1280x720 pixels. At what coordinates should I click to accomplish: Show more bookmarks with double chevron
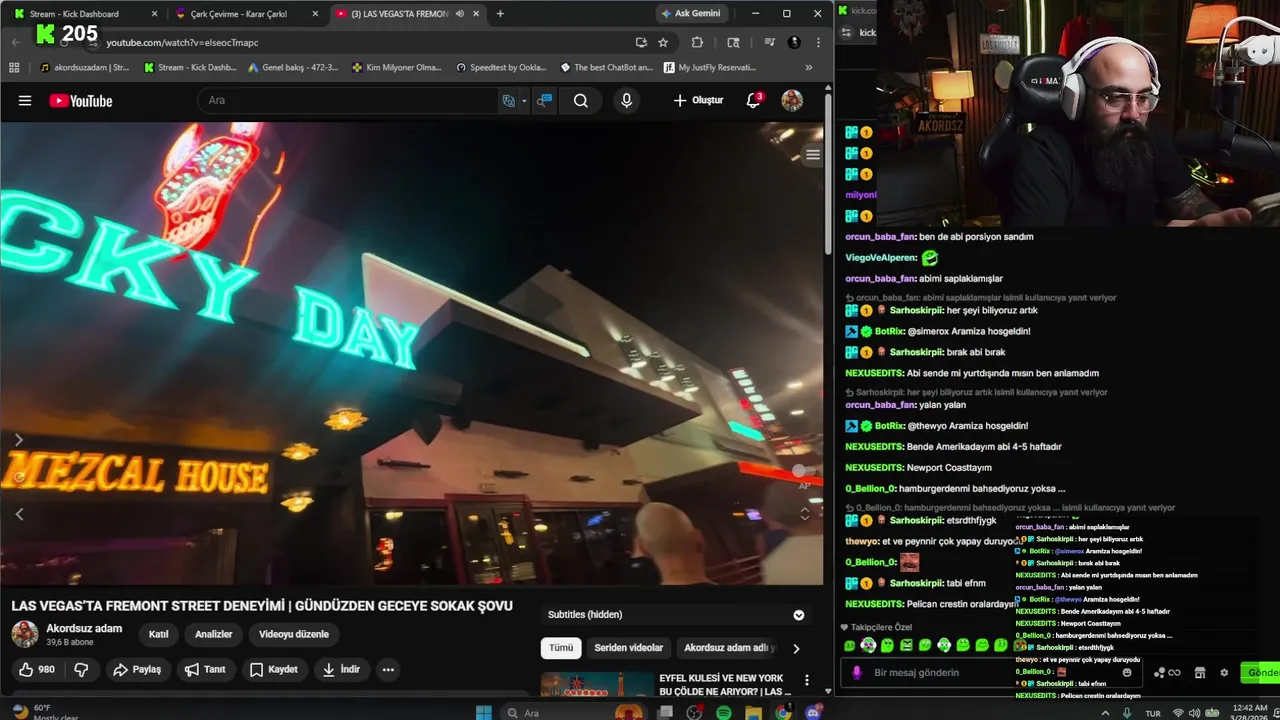pos(809,68)
